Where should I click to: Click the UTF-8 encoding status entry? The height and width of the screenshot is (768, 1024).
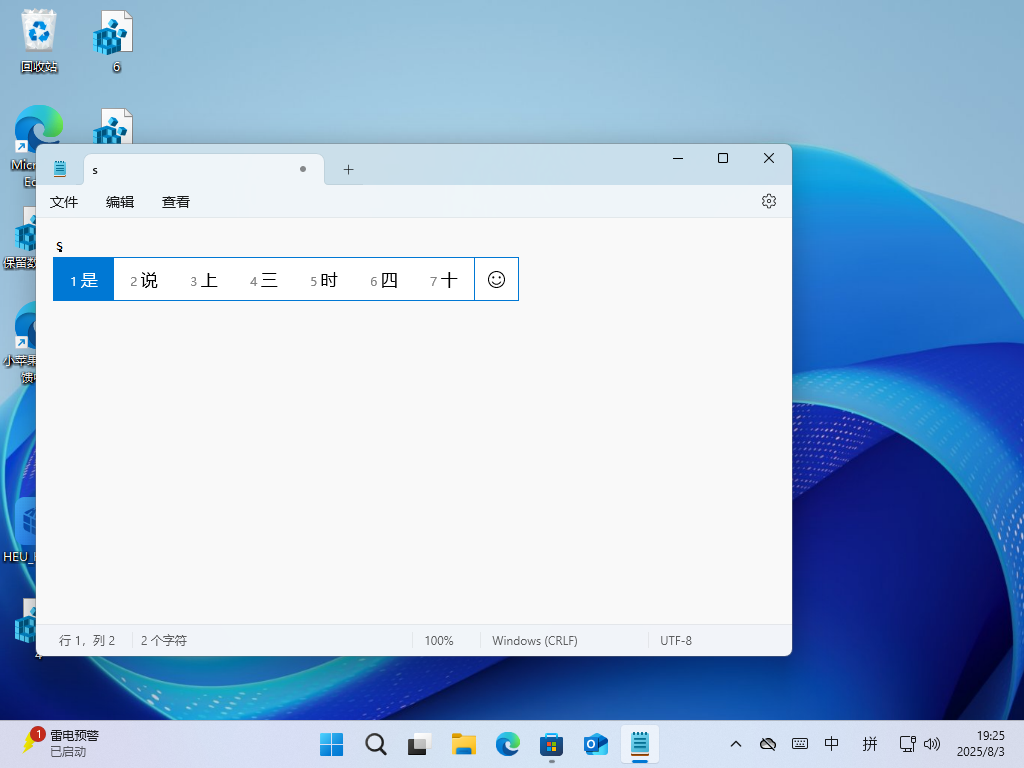(x=676, y=641)
